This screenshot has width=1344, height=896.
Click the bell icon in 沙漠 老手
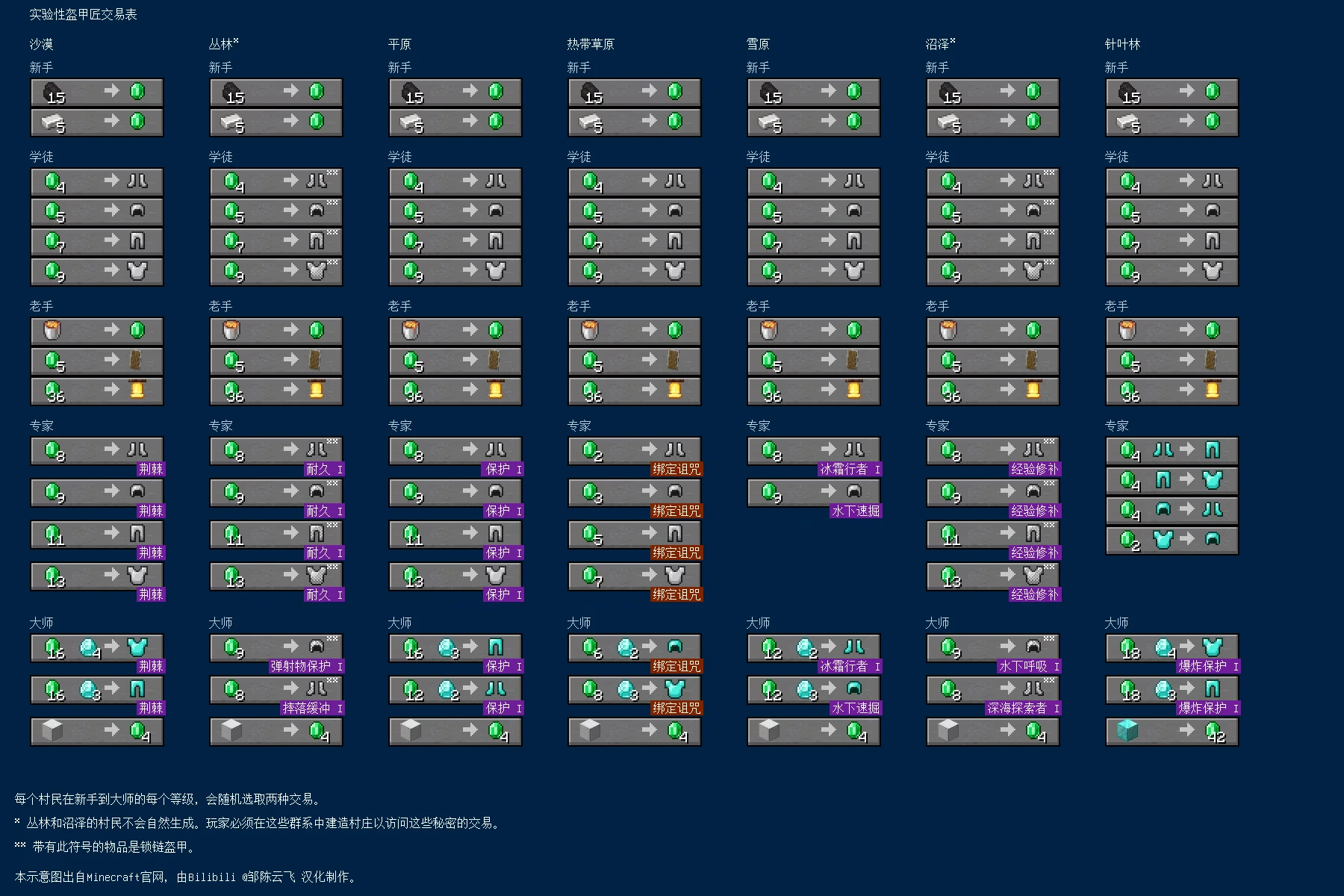click(137, 390)
